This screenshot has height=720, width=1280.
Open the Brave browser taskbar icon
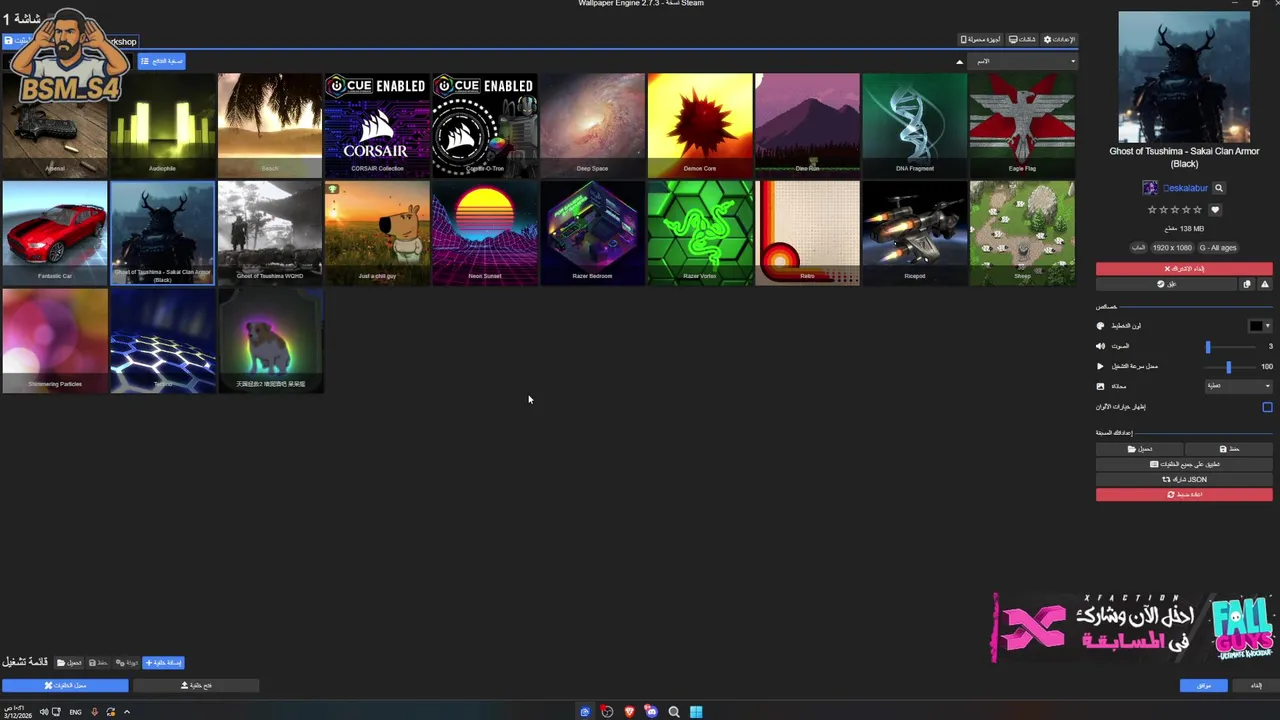(x=629, y=712)
